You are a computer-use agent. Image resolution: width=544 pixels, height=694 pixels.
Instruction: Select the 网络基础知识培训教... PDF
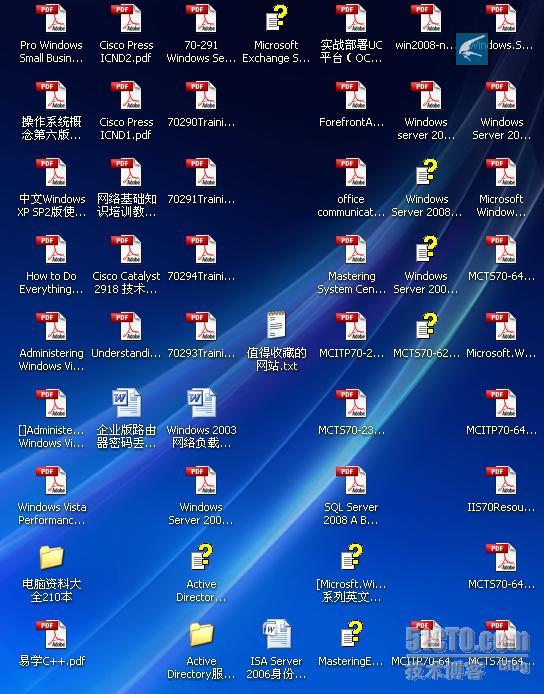(126, 173)
